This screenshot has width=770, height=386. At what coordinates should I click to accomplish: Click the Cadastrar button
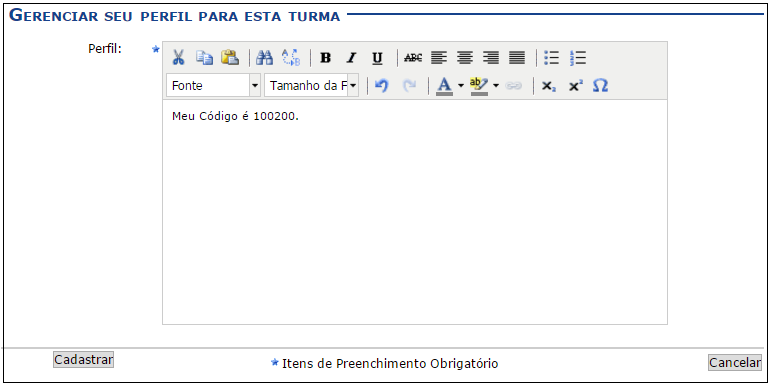click(x=83, y=359)
